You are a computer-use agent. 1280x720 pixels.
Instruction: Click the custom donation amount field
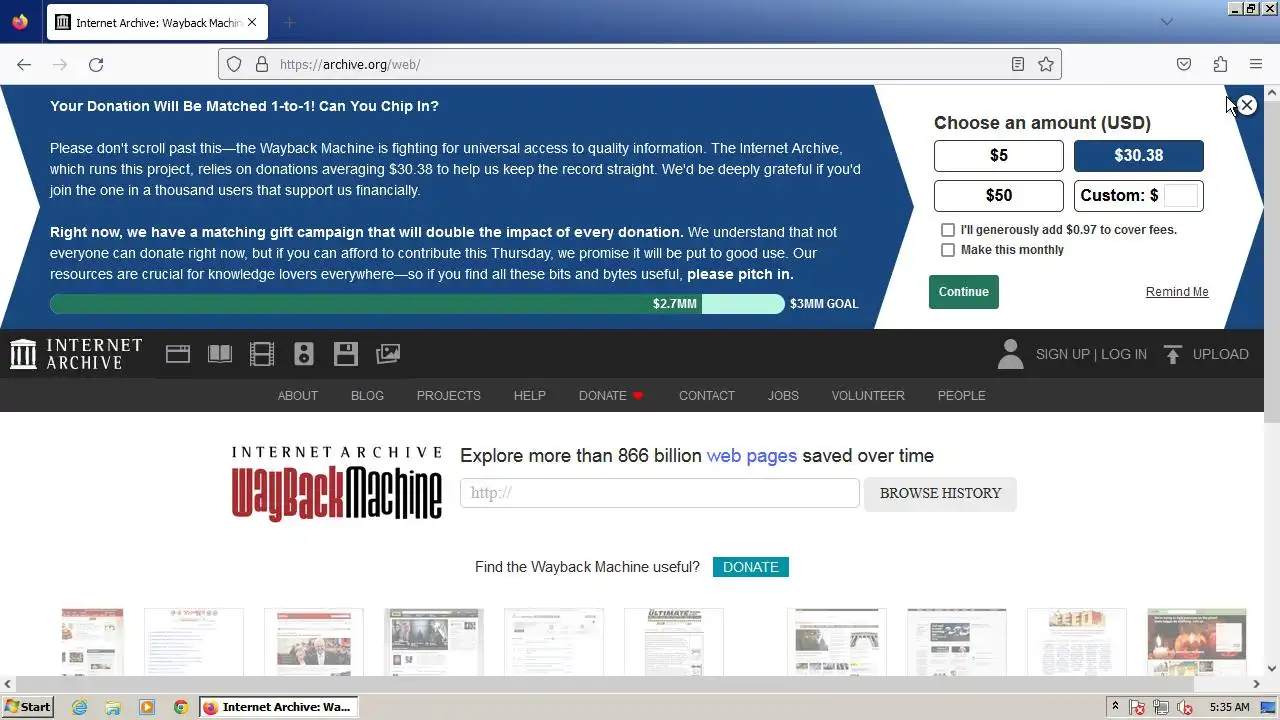tap(1180, 196)
